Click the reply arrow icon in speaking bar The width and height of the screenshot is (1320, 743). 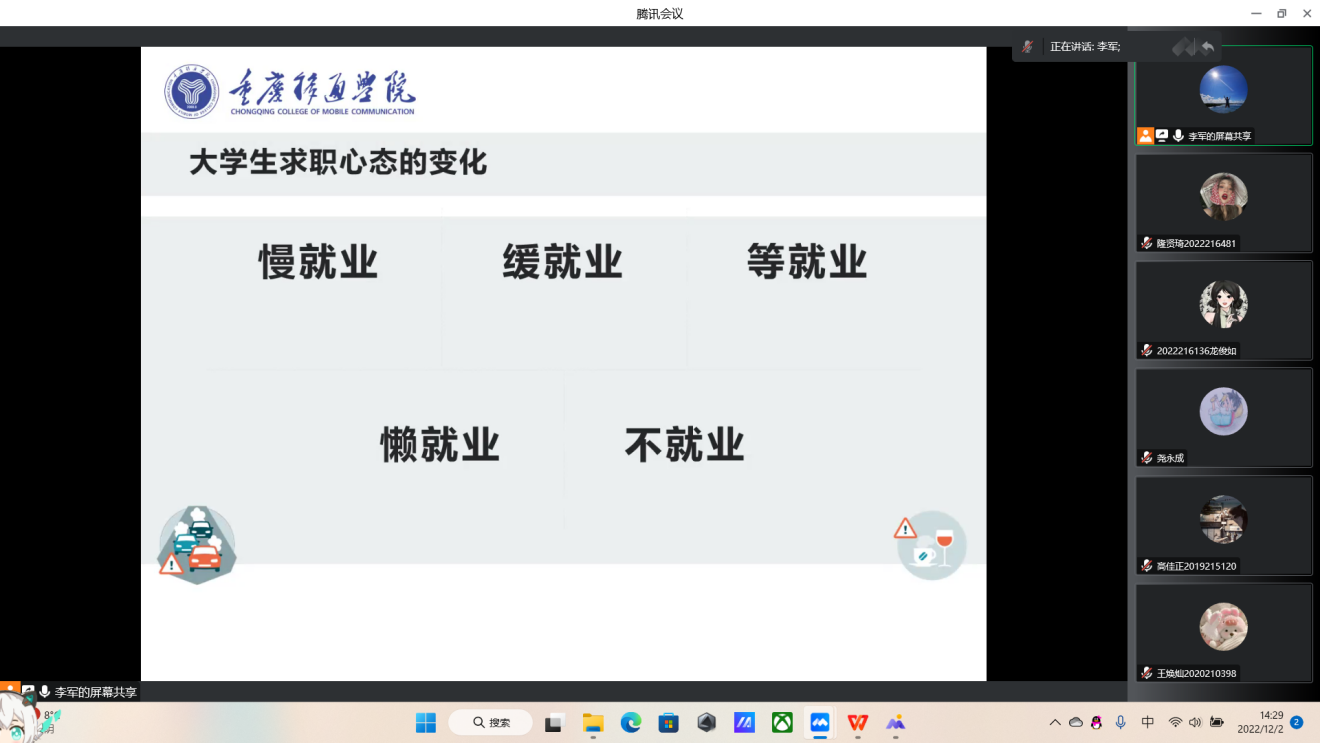[x=1208, y=47]
